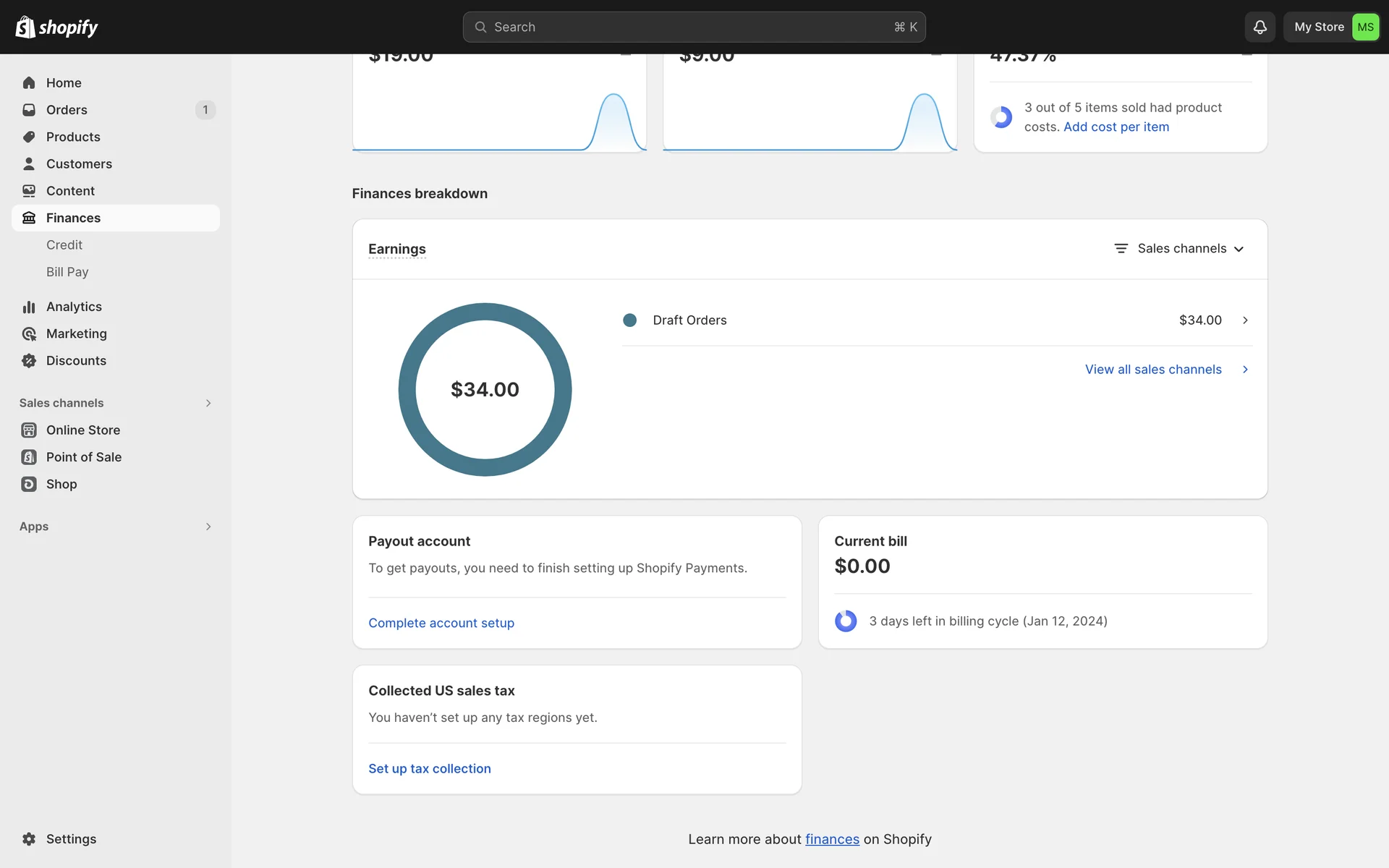Open Point of Sale channel

click(83, 457)
